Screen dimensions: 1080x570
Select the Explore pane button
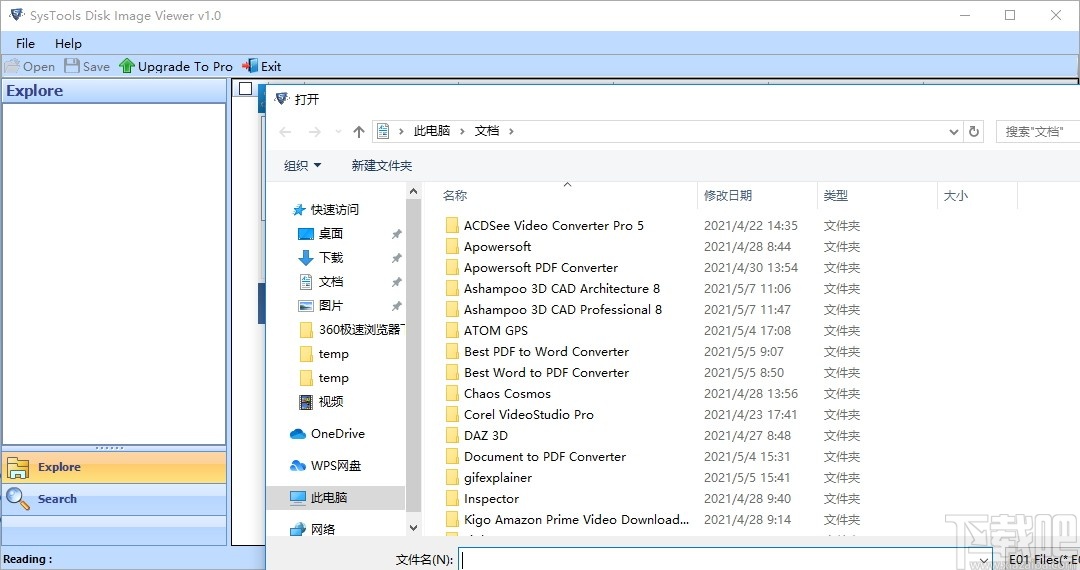(114, 467)
